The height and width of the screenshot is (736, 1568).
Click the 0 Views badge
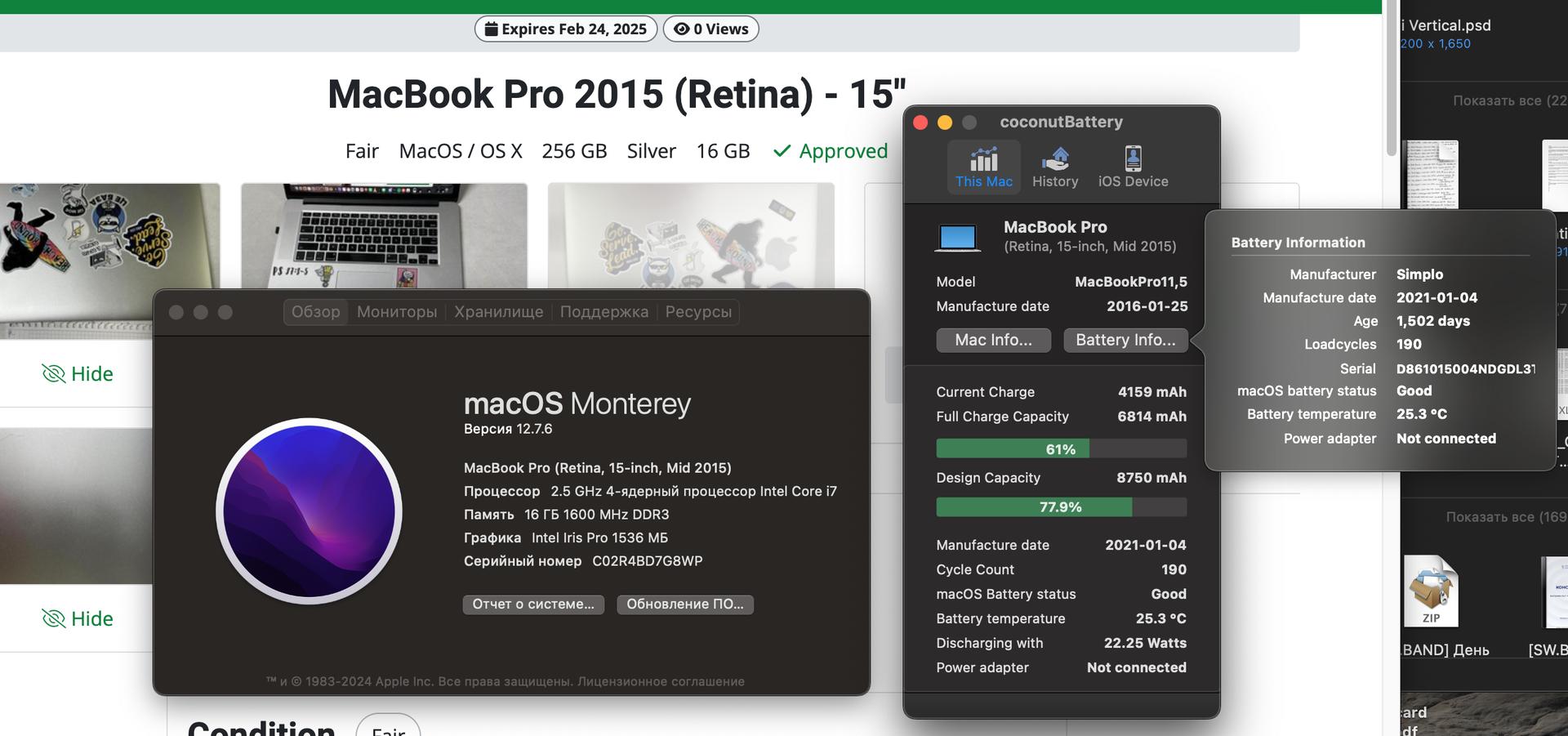coord(710,29)
